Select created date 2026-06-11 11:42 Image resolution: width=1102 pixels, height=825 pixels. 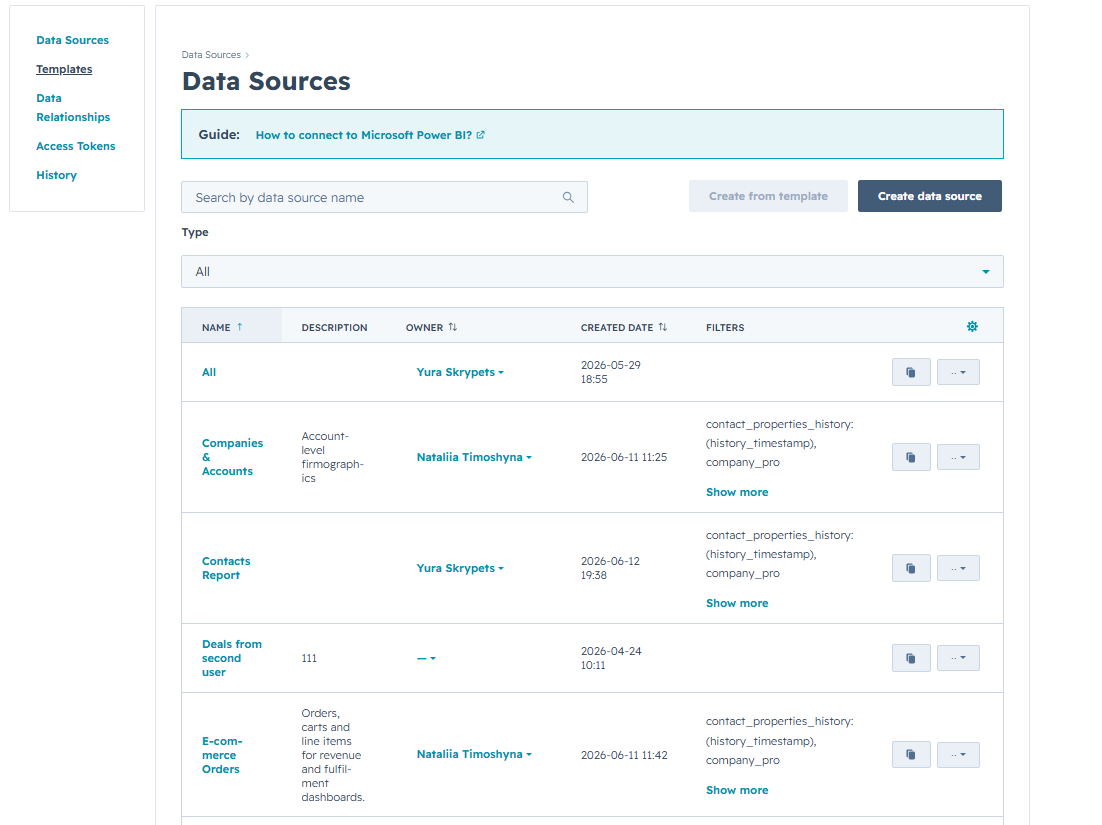624,755
